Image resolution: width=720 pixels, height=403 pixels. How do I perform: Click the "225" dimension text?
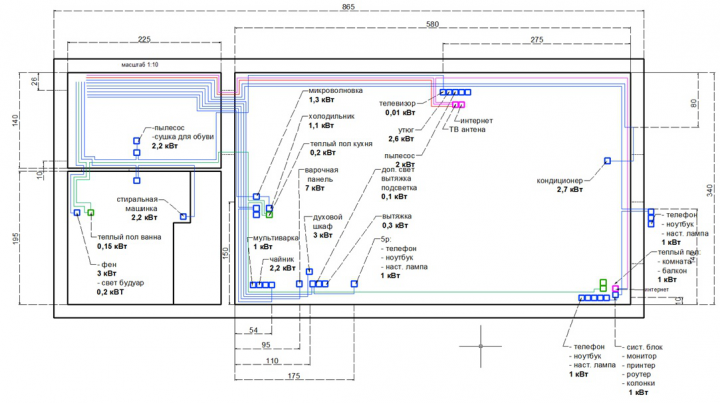[144, 39]
